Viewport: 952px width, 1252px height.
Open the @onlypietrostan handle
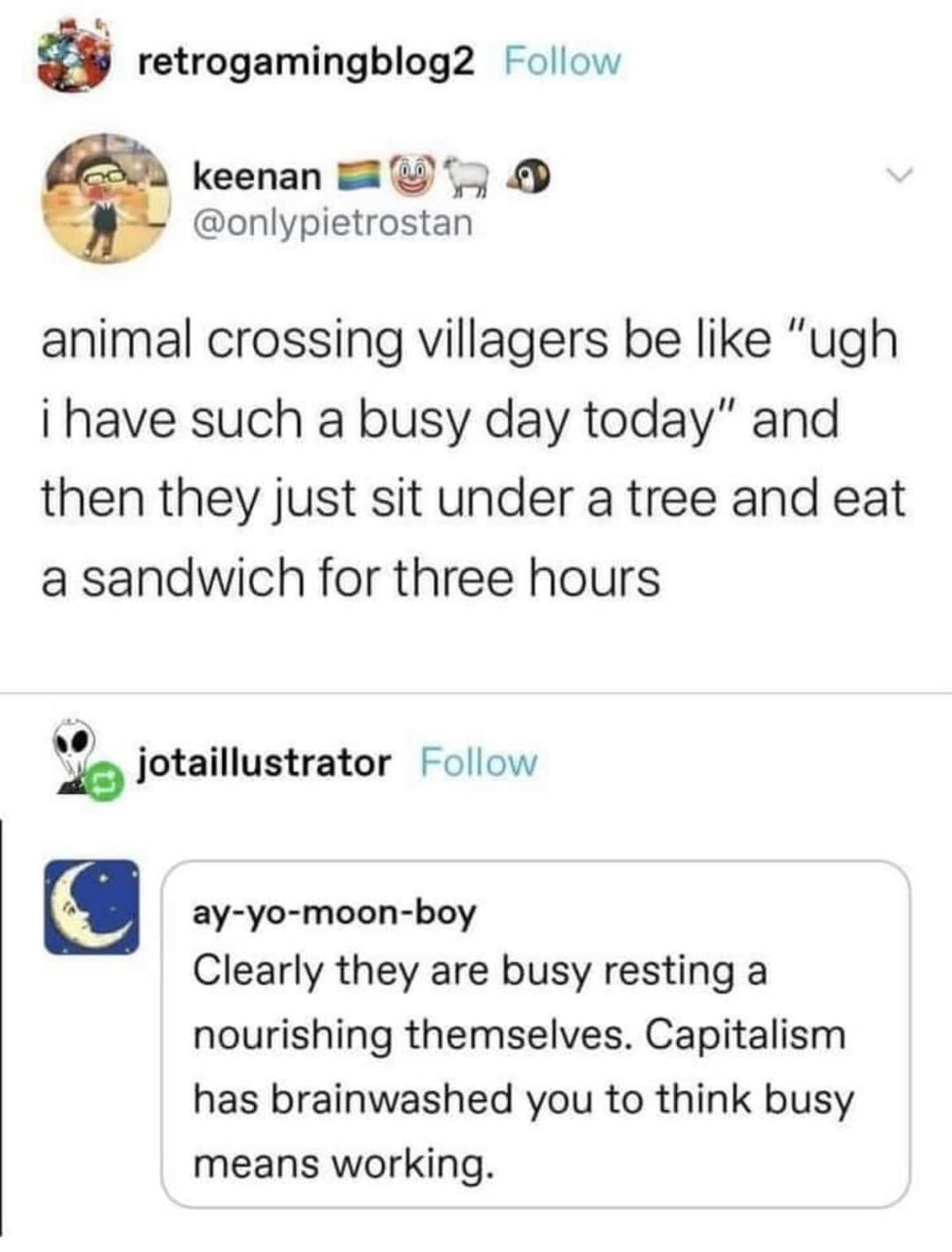click(332, 222)
